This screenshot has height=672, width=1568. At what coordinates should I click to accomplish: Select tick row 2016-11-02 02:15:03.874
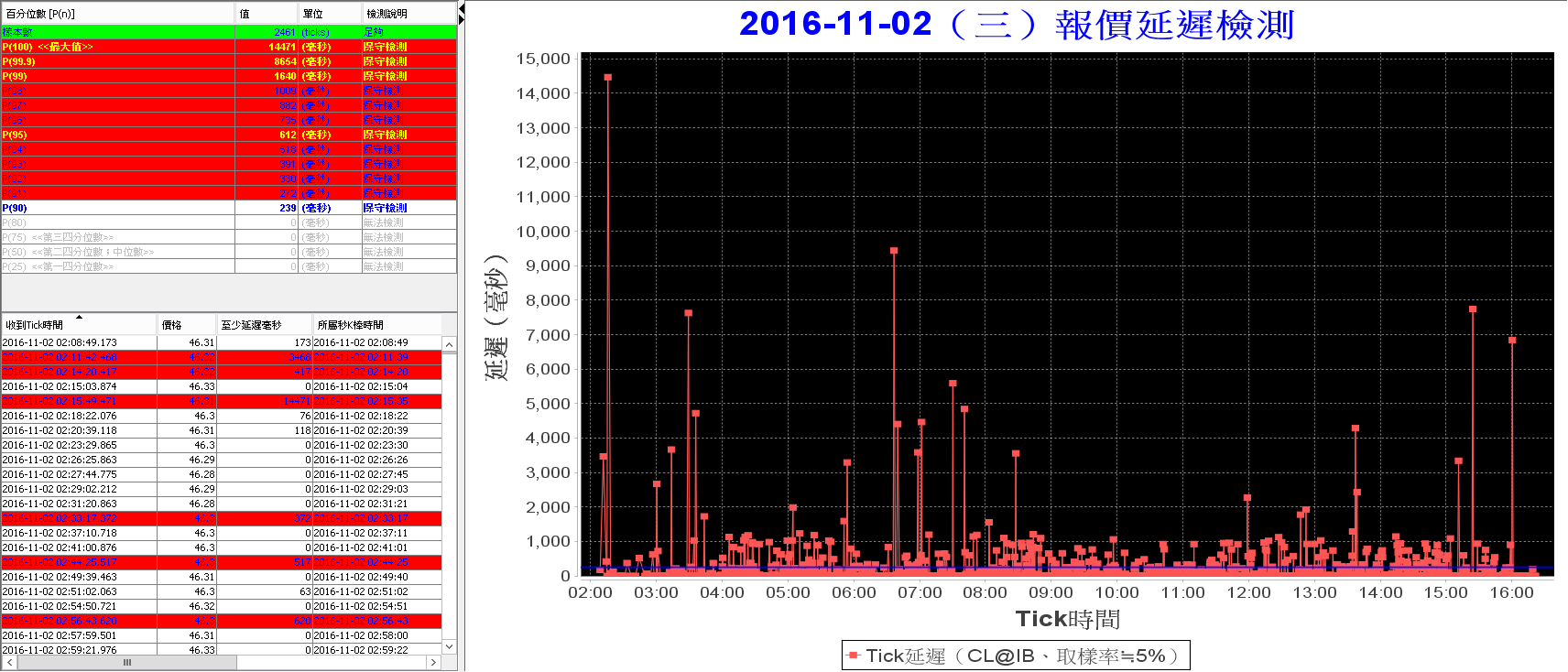point(222,386)
